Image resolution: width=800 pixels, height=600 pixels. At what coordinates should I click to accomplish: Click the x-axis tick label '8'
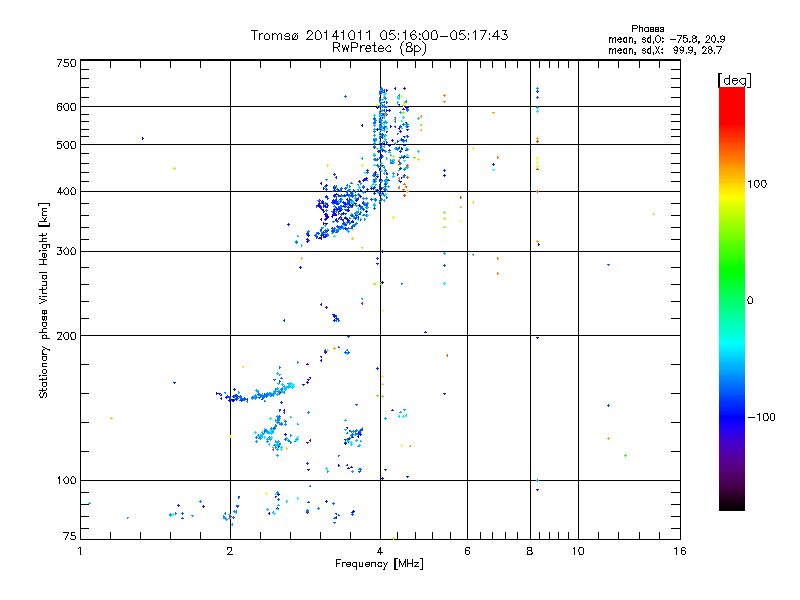530,551
